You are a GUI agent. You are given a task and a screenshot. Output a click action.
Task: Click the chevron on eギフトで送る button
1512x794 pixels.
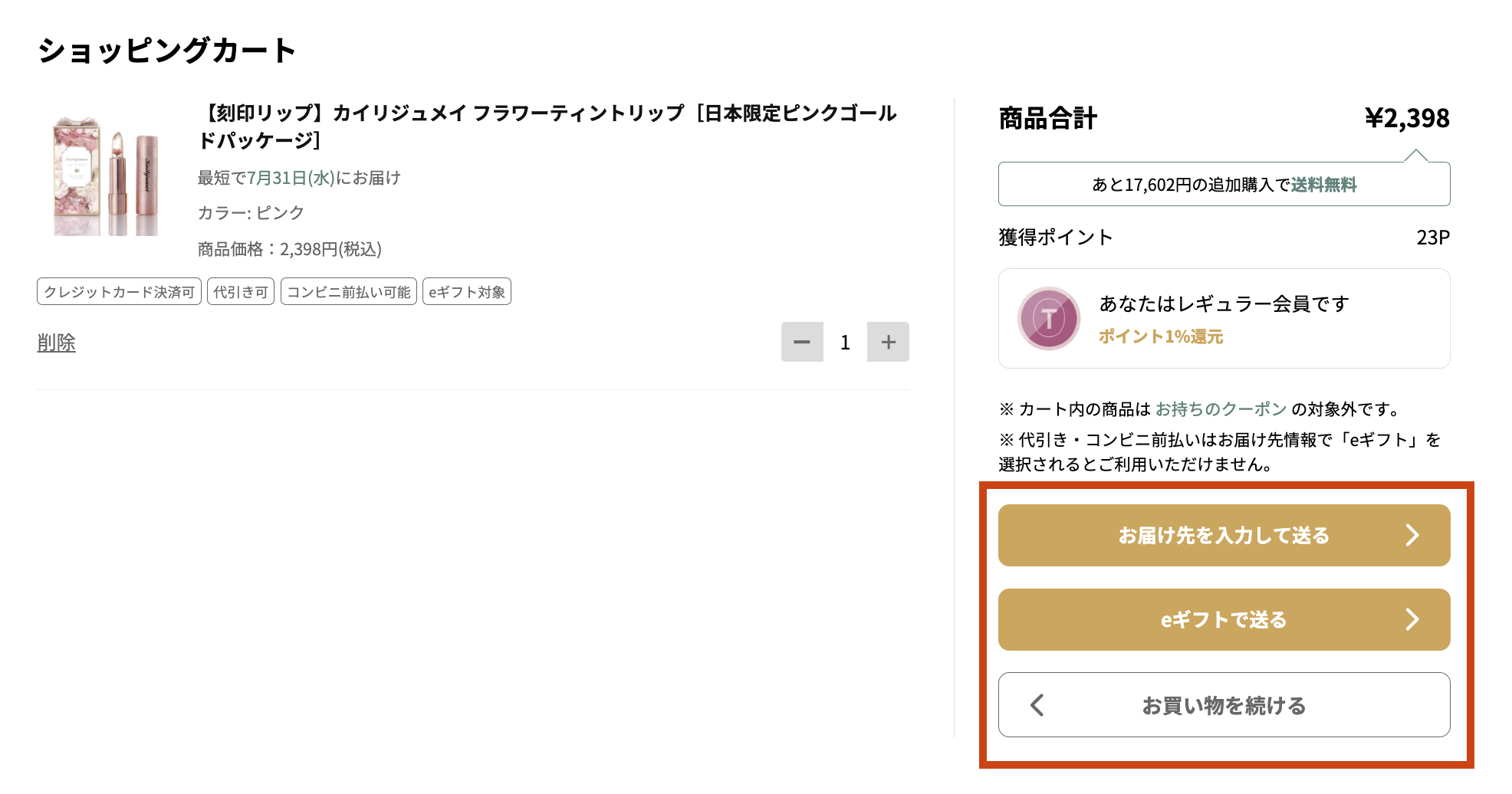pos(1413,620)
